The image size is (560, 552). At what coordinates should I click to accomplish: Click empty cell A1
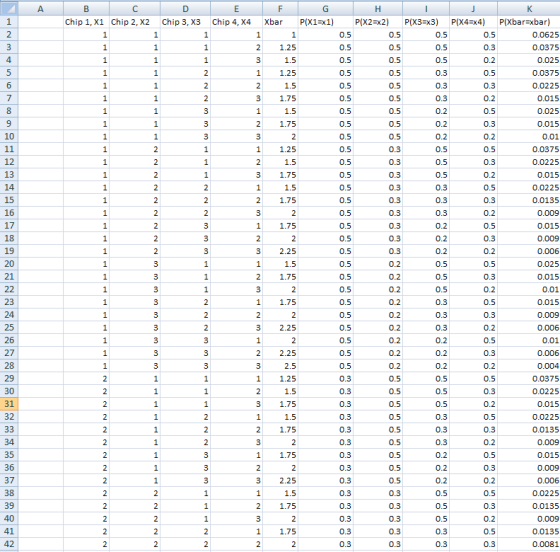pyautogui.click(x=41, y=22)
